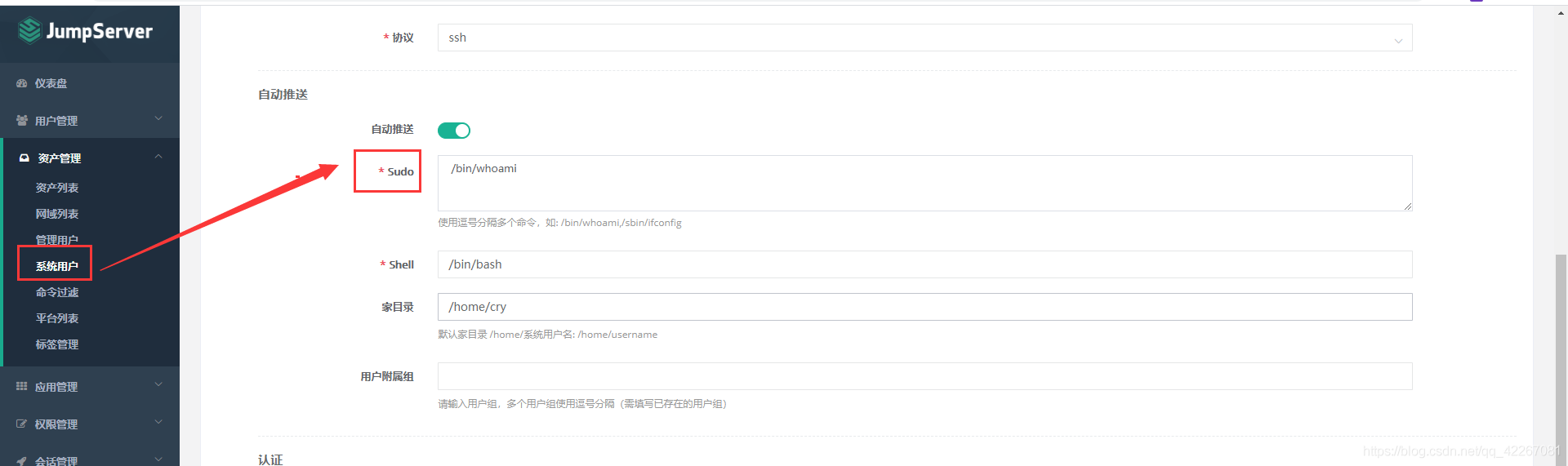The height and width of the screenshot is (466, 1568).
Task: Click the 认证 section heading
Action: point(270,460)
